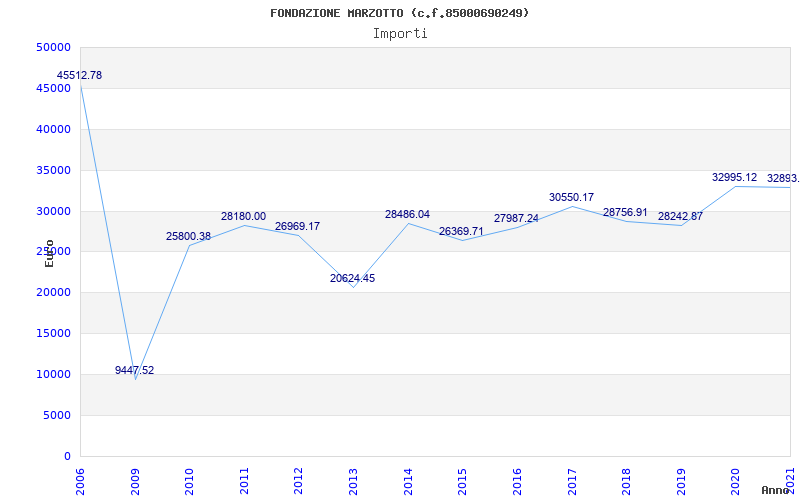Select the value 27987.24
The height and width of the screenshot is (500, 800).
516,218
